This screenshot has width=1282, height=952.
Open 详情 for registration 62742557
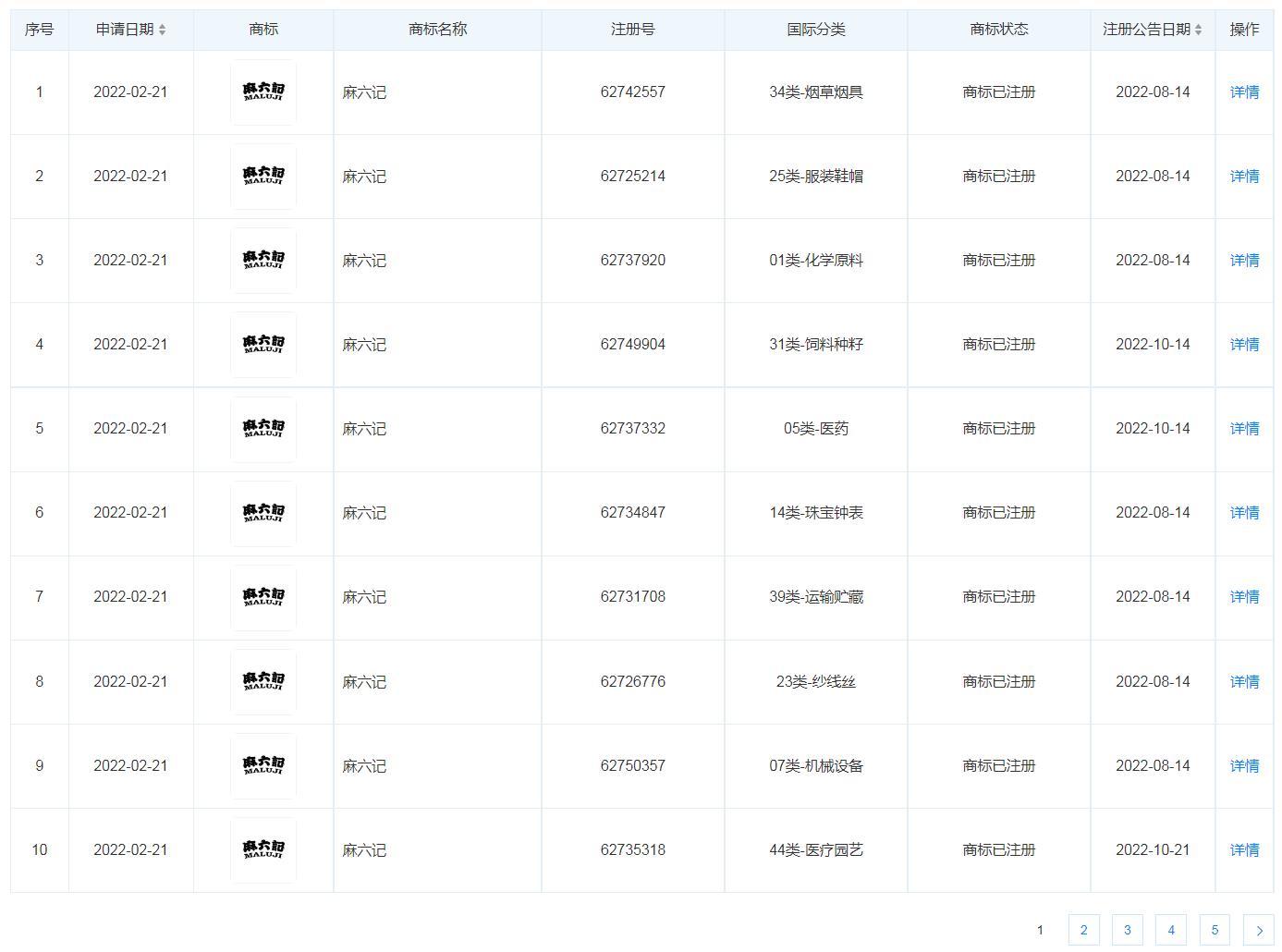tap(1244, 92)
